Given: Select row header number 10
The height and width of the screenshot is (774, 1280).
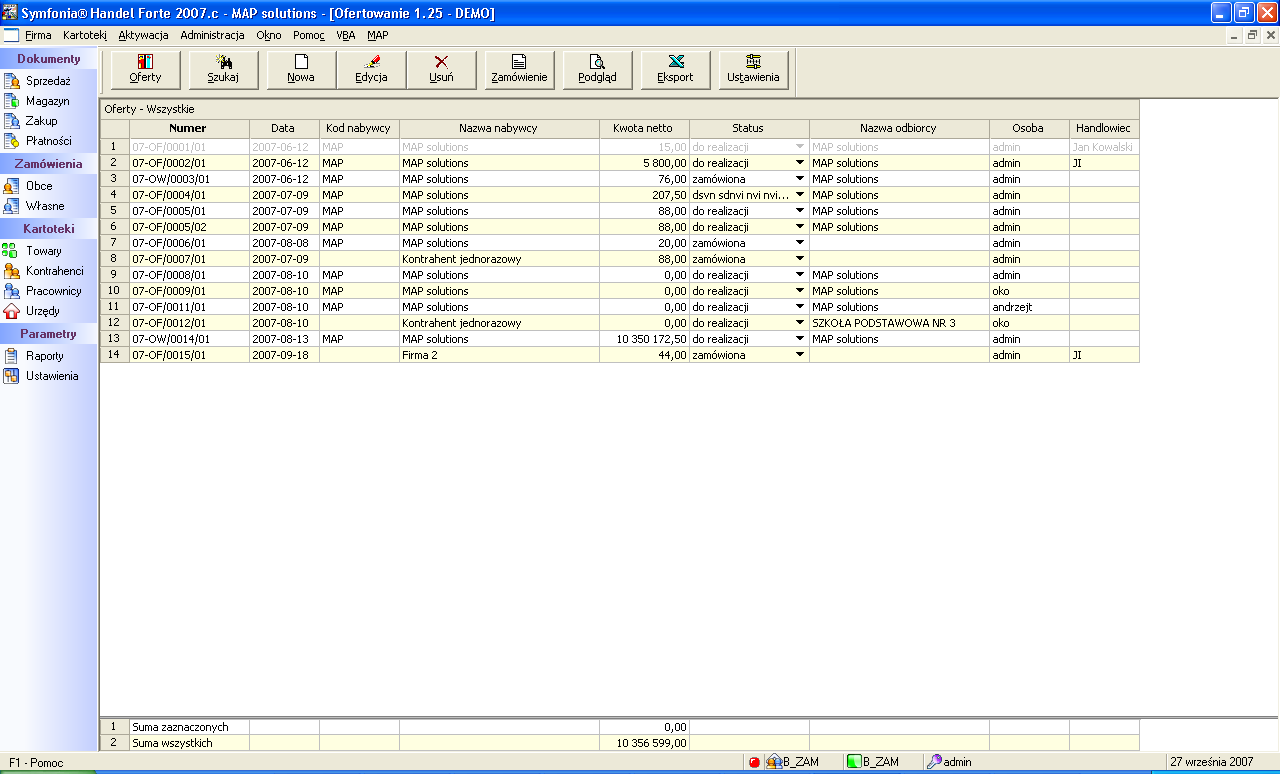Looking at the screenshot, I should tap(114, 291).
